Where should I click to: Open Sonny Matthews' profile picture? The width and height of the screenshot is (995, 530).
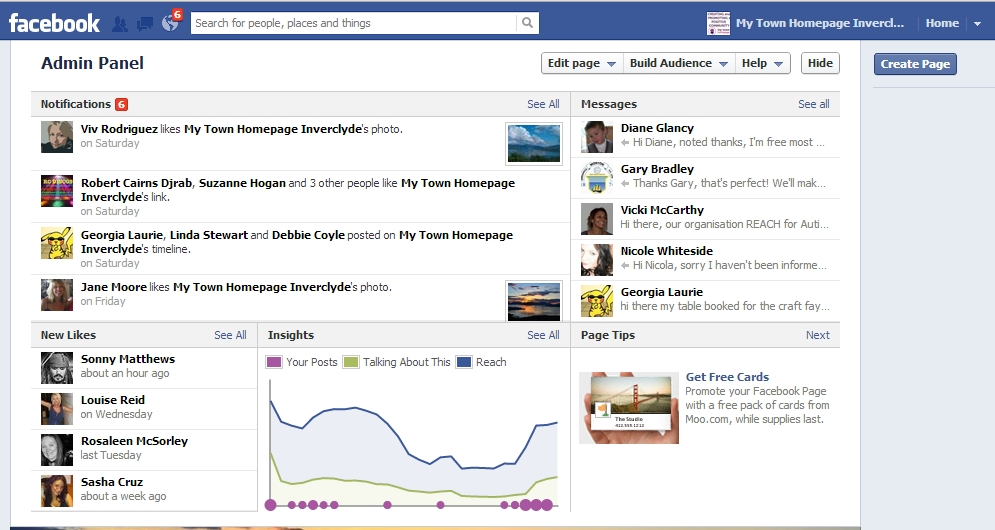coord(57,368)
